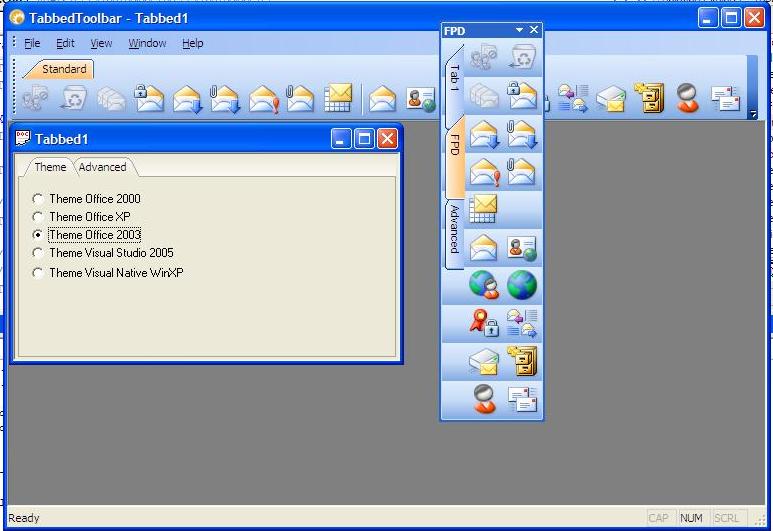Click the globe with user icon in FPD panel
The height and width of the screenshot is (531, 773).
coord(484,285)
